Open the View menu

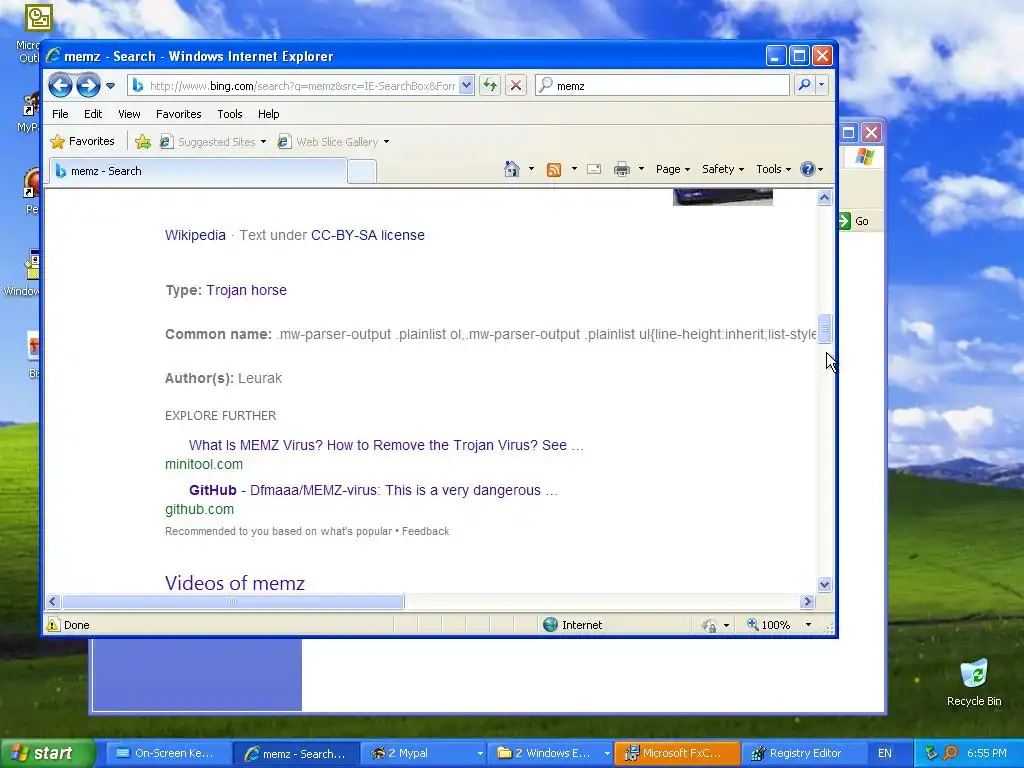coord(129,114)
